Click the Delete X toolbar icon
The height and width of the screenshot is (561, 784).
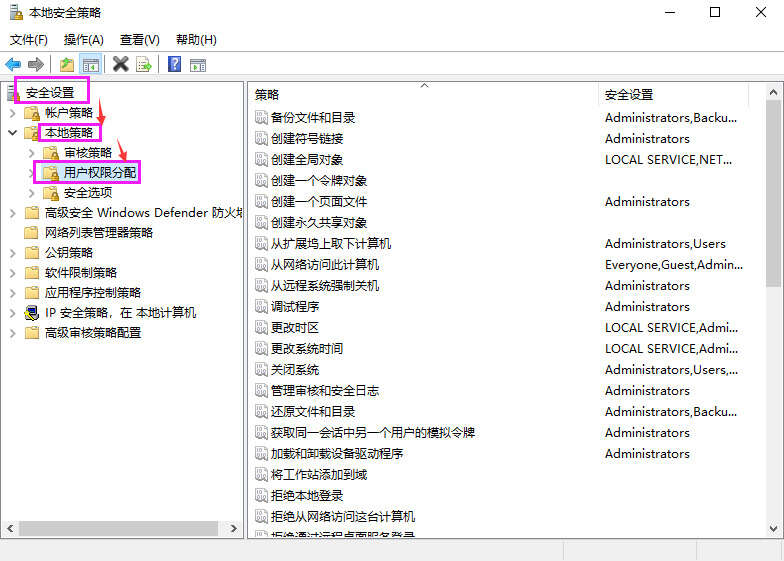click(x=120, y=64)
